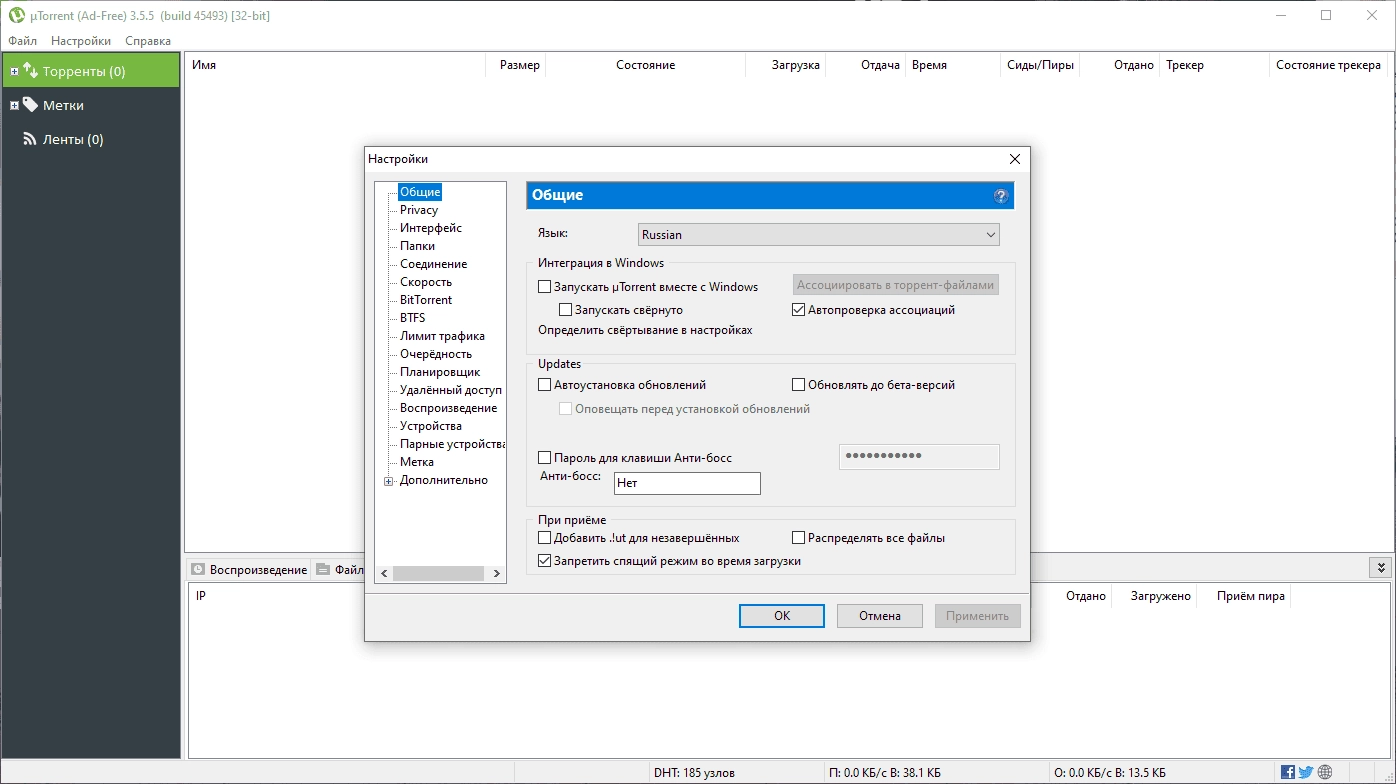The height and width of the screenshot is (784, 1396).
Task: Open the Файл menu
Action: point(22,41)
